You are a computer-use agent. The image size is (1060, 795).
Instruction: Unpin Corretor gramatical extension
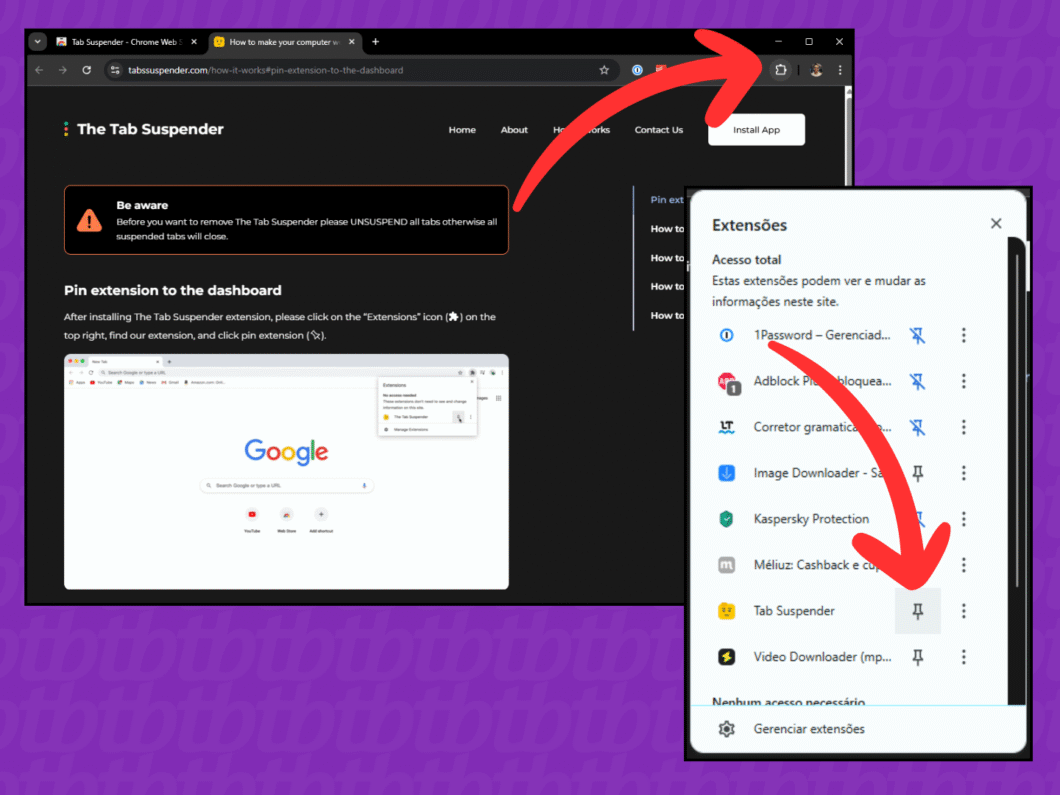[x=917, y=427]
